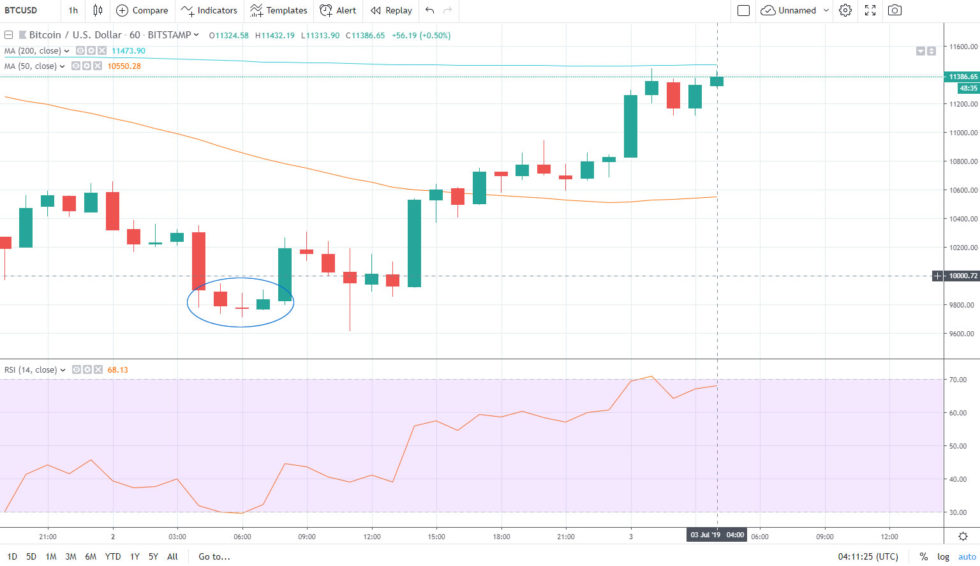Hide the MA 200 indicator via eye icon
Viewport: 980px width, 566px height.
[80, 51]
